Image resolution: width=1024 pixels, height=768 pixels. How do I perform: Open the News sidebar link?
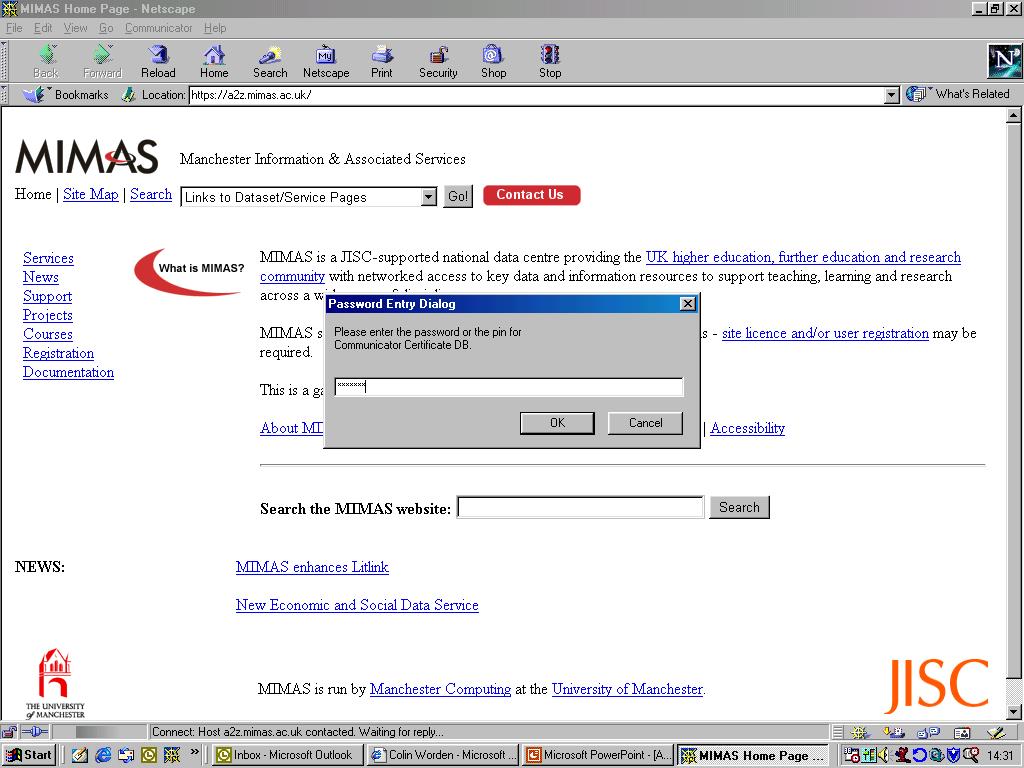click(x=40, y=277)
